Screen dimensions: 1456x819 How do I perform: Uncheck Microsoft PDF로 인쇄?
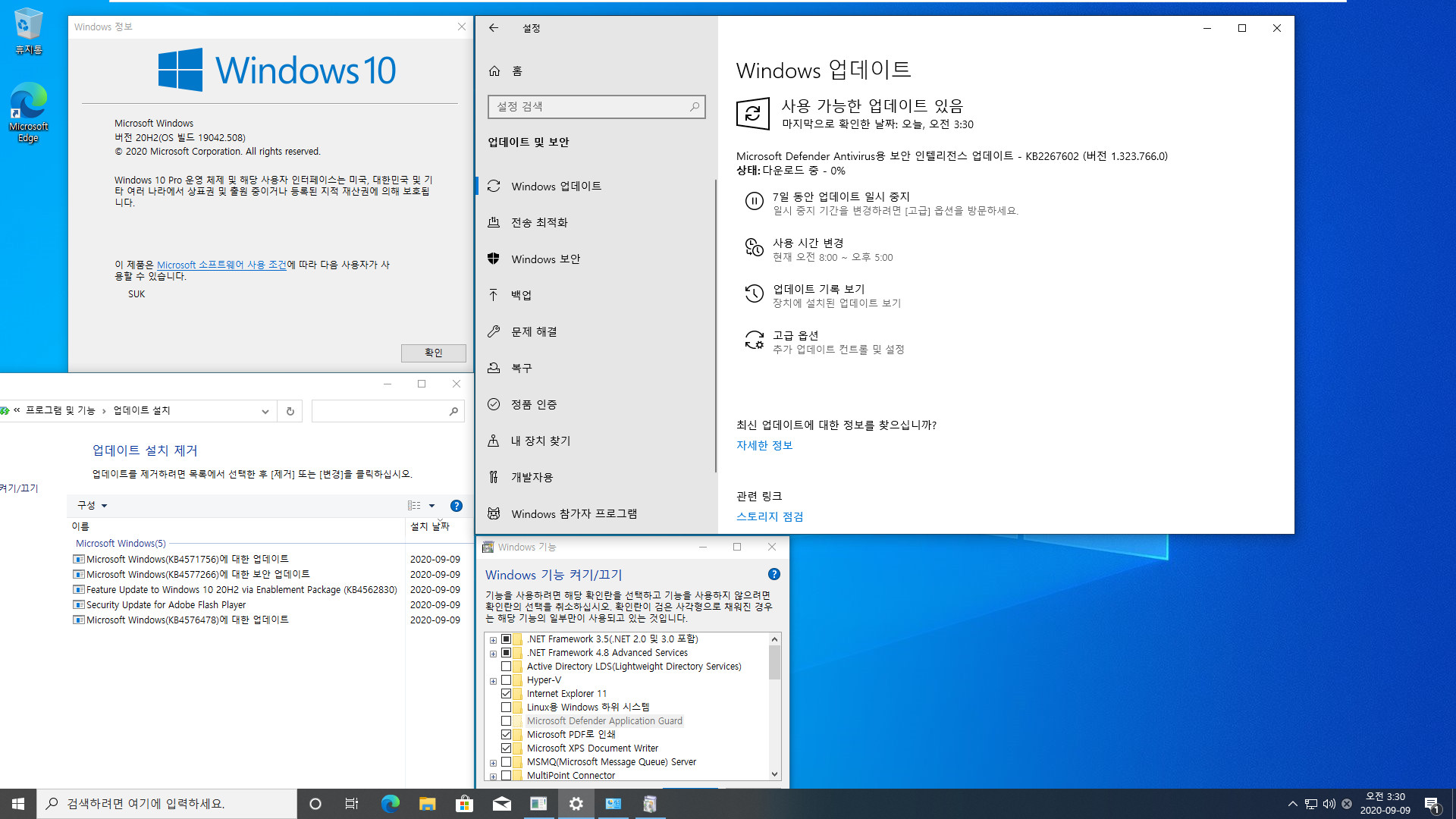506,735
